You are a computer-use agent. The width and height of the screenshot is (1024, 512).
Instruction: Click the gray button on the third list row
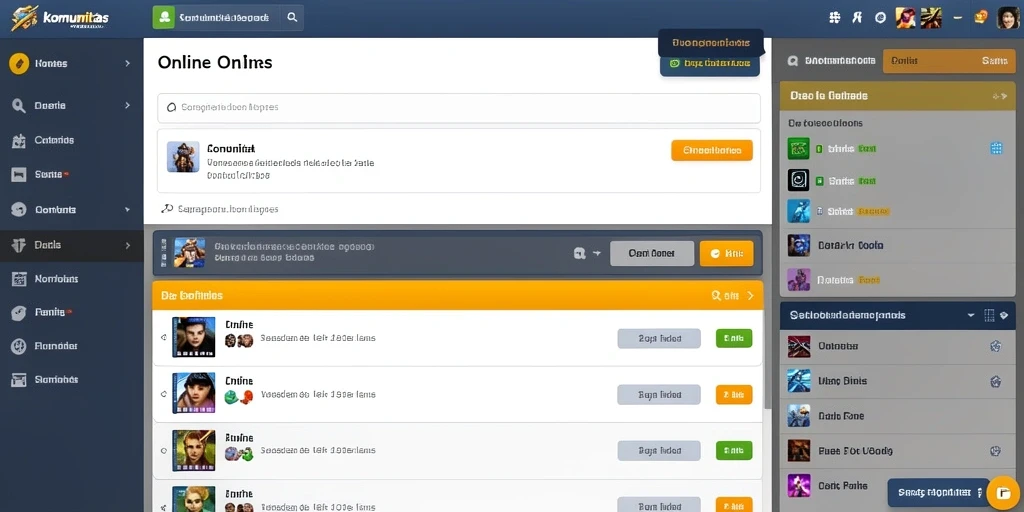[659, 451]
